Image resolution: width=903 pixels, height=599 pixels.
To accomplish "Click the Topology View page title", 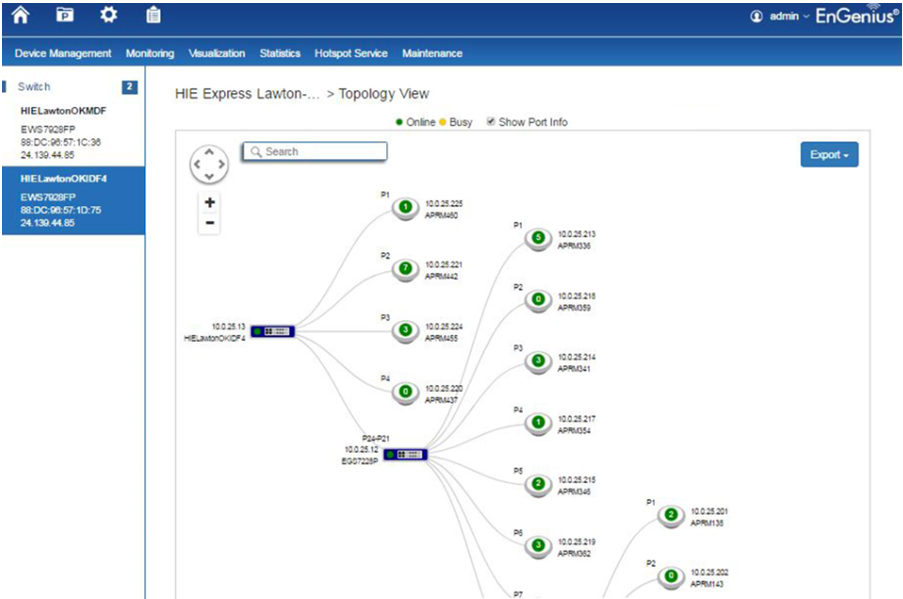I will coord(384,94).
